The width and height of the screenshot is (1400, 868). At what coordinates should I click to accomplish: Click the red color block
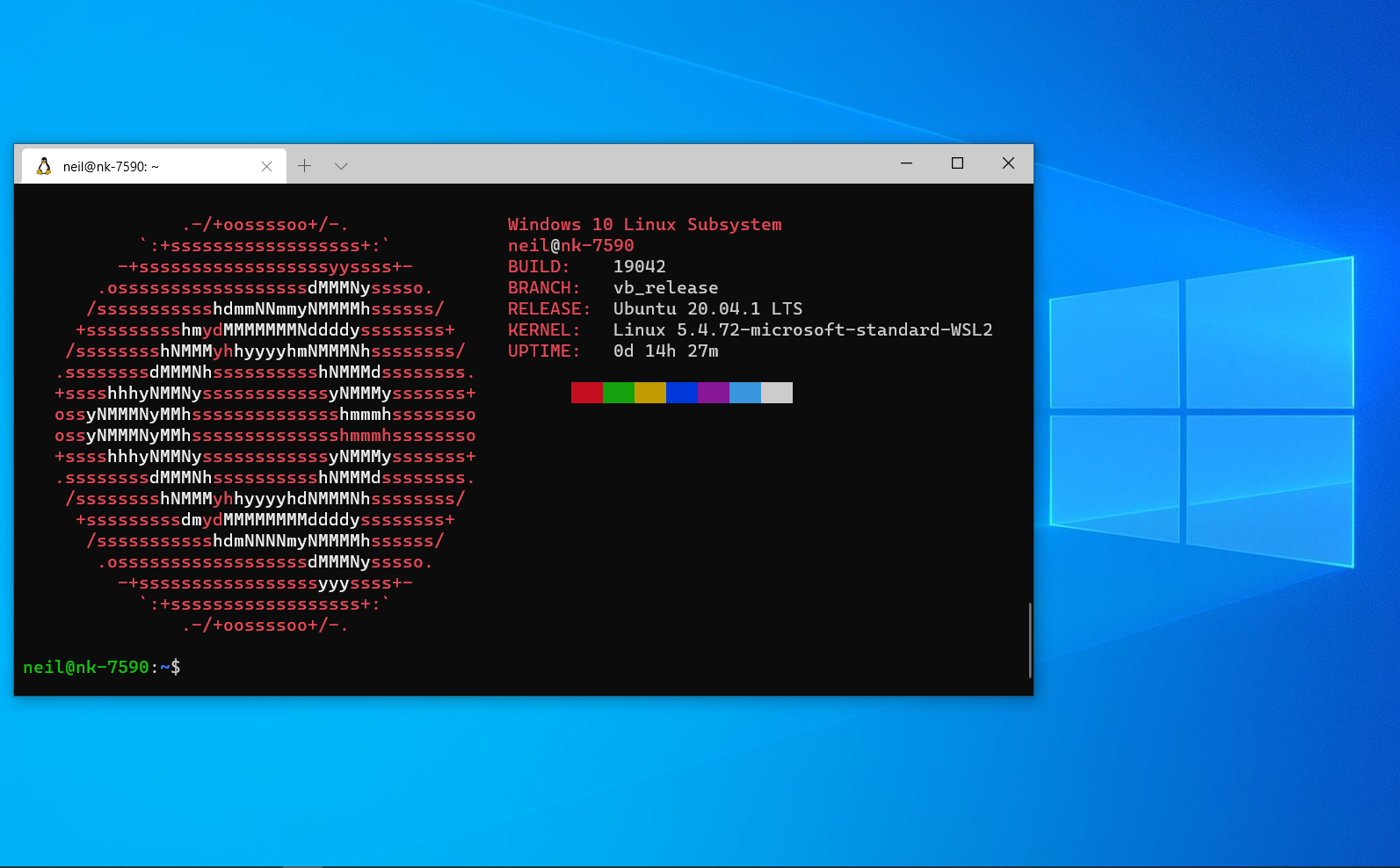tap(587, 393)
